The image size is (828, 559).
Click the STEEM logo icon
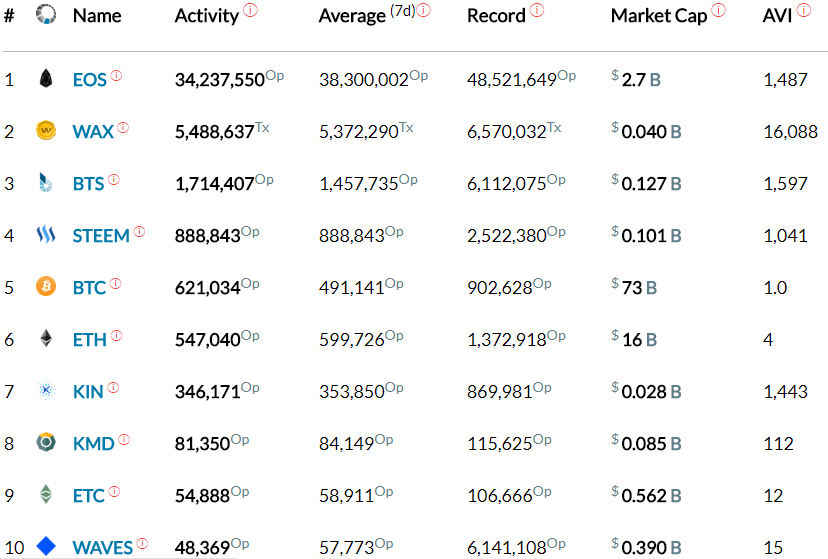click(x=46, y=234)
